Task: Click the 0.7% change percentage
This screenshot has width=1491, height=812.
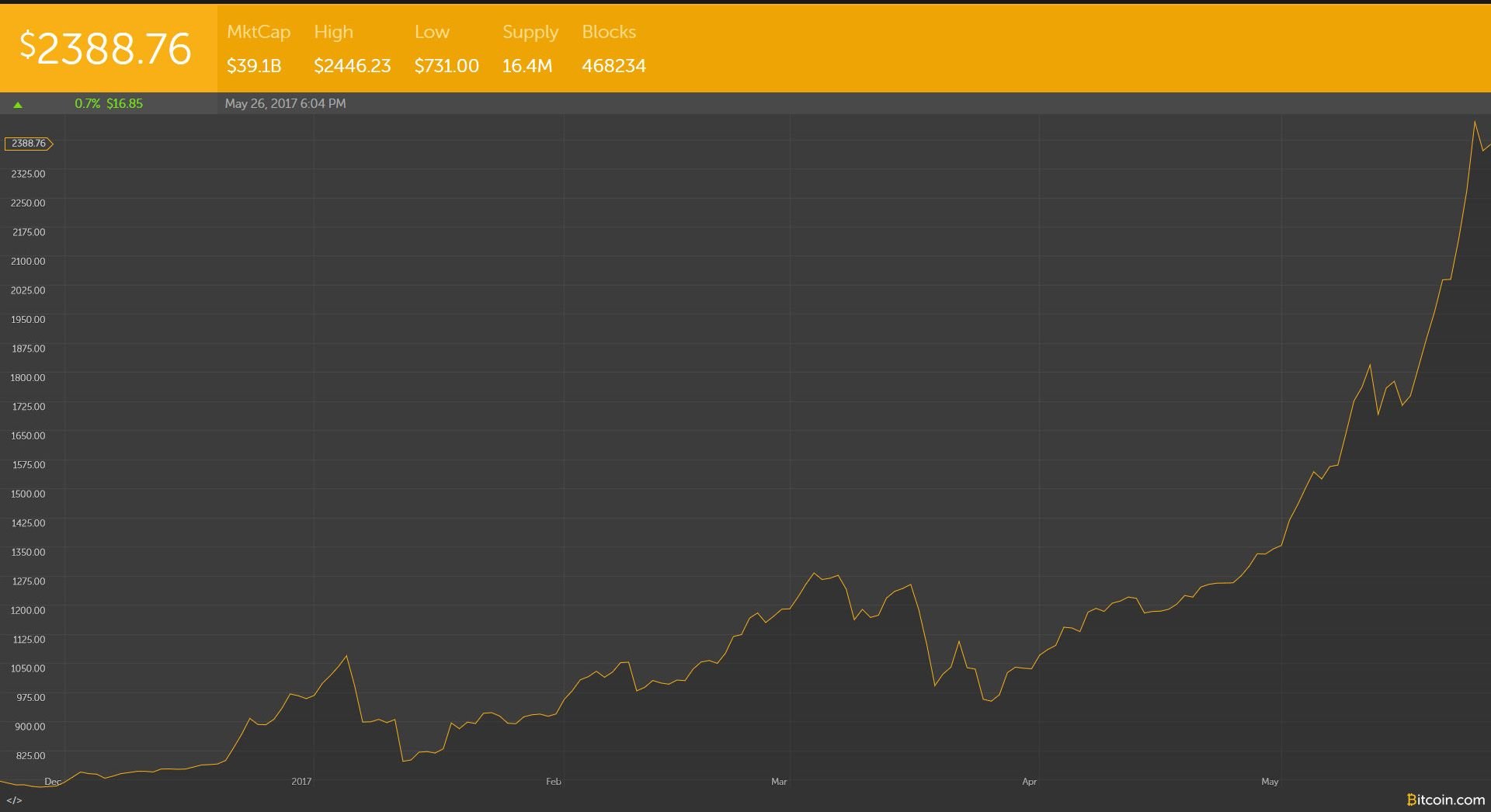Action: coord(88,103)
